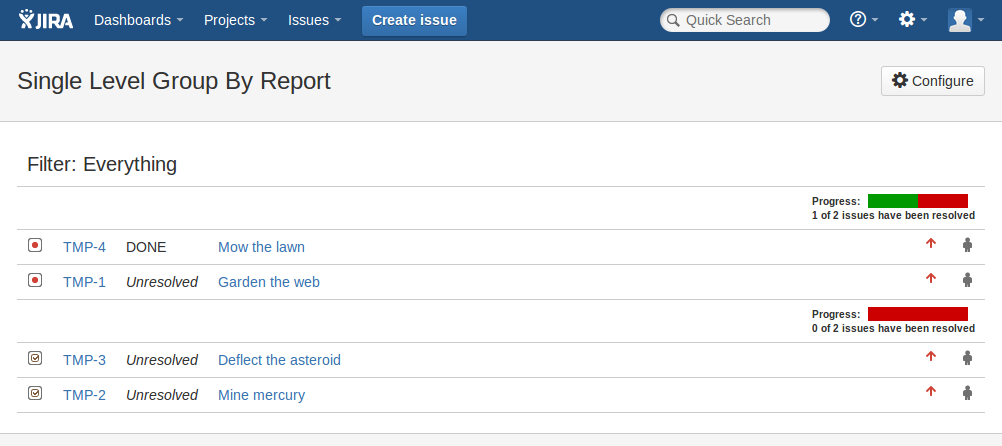The width and height of the screenshot is (1002, 446).
Task: Open the help menu question mark
Action: 863,20
